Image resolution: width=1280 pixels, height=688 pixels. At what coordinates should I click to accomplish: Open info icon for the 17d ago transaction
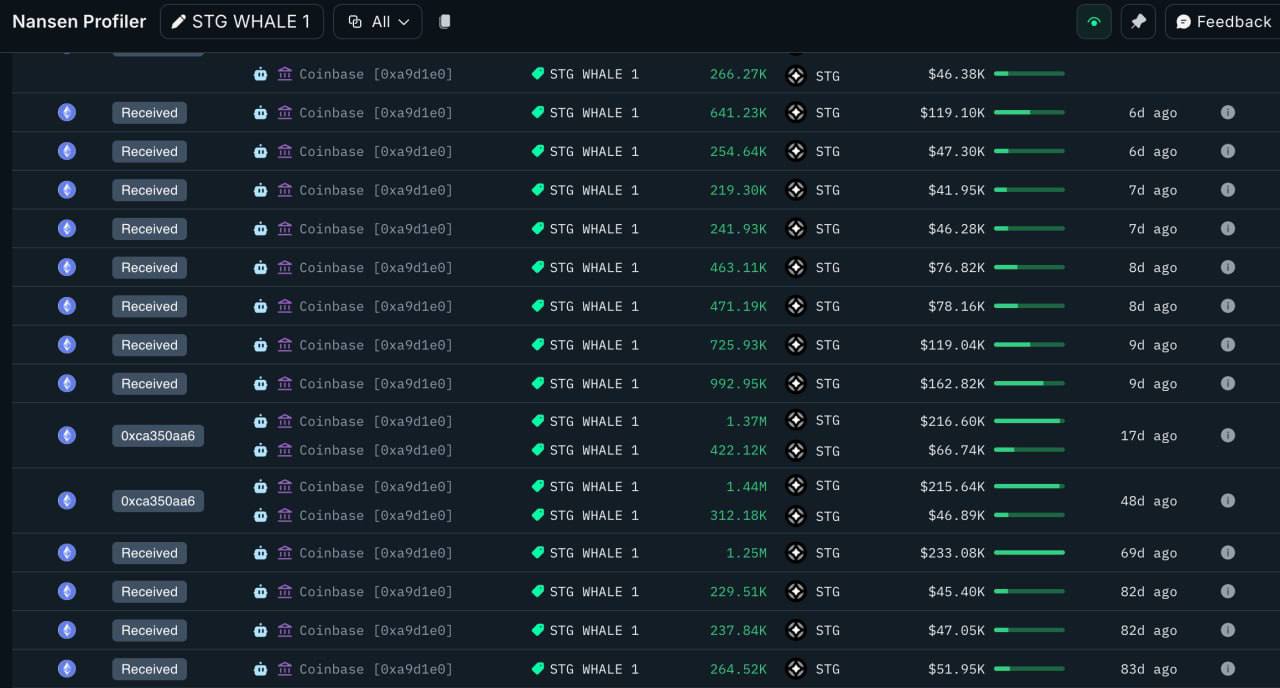click(1228, 435)
